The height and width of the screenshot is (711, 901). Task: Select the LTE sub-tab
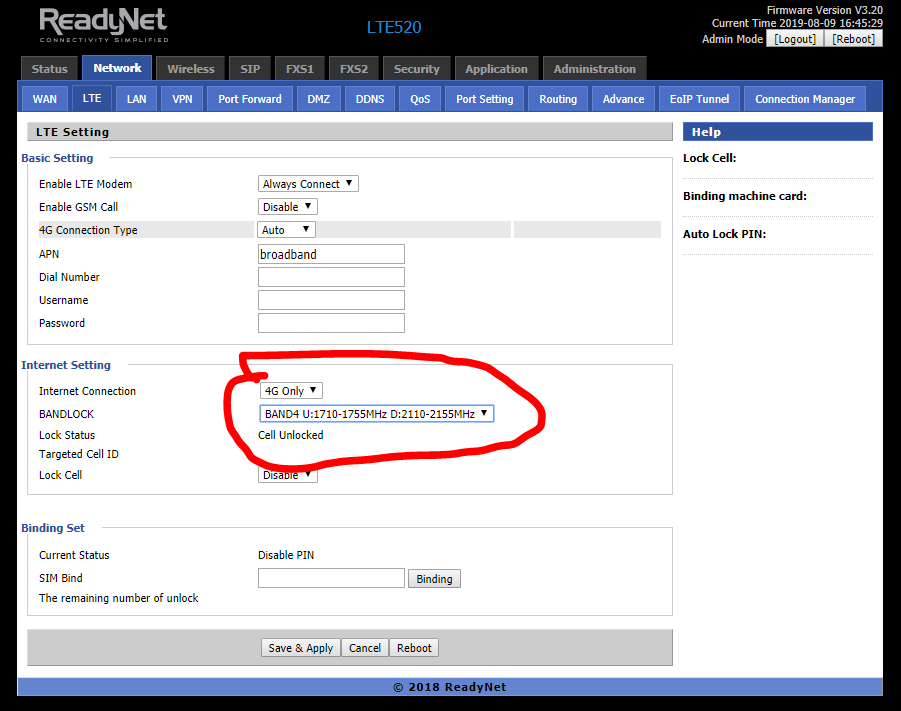click(92, 98)
